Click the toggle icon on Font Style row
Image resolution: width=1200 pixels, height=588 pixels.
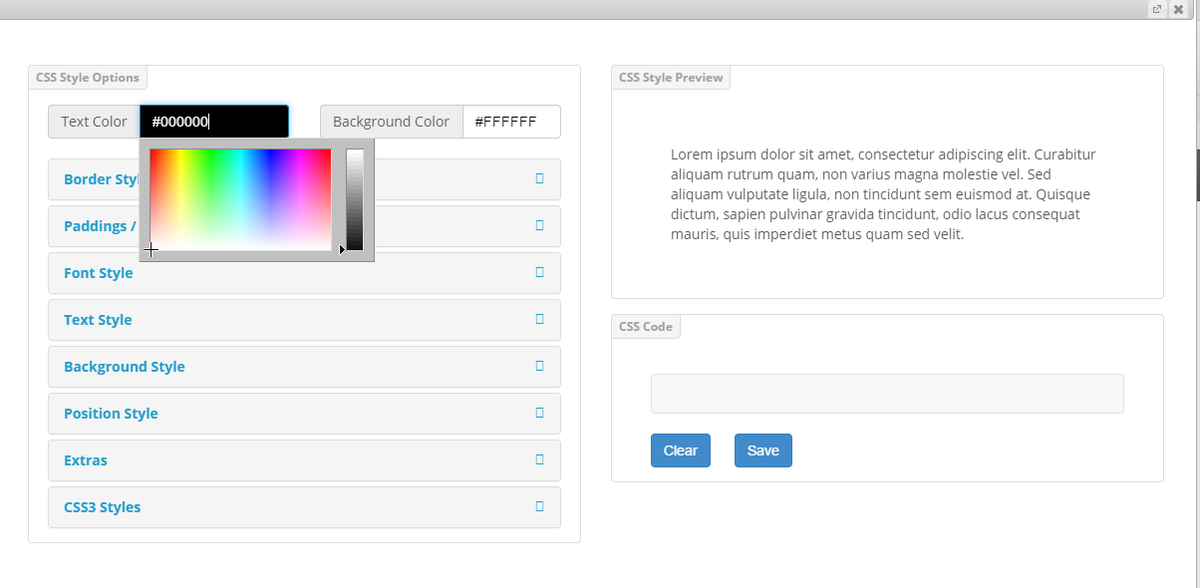click(540, 272)
